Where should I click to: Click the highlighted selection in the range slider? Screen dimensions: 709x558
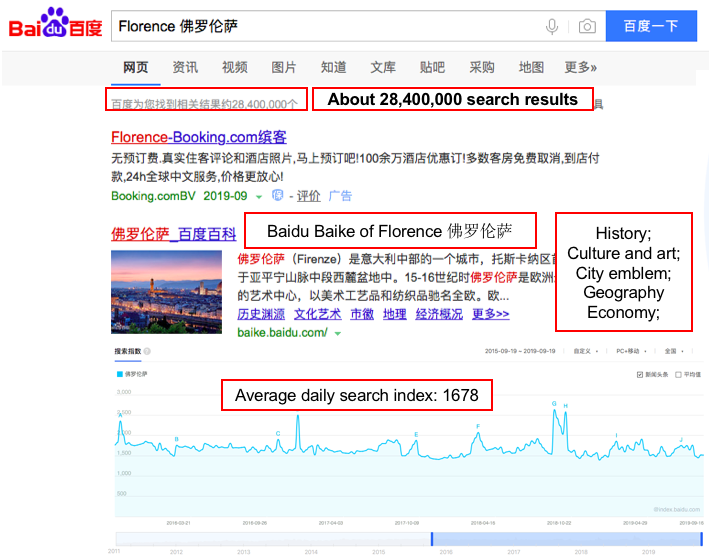pos(567,539)
